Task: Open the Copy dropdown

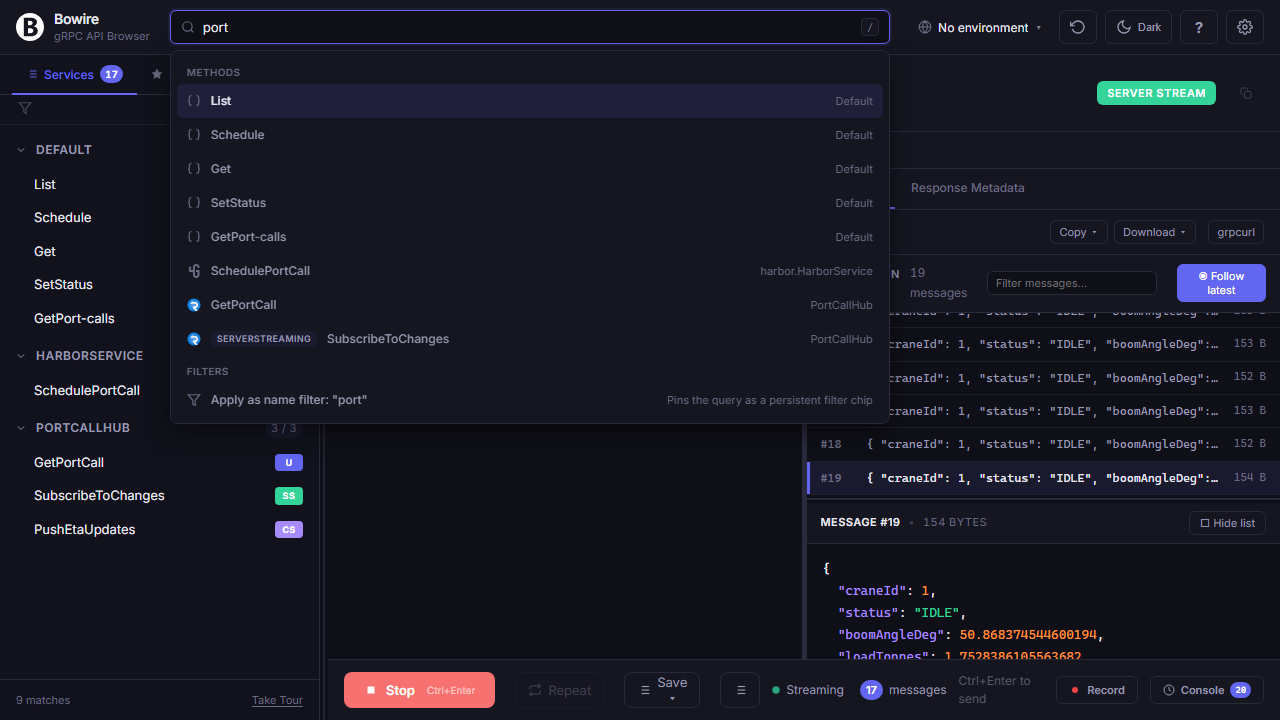Action: (1079, 232)
